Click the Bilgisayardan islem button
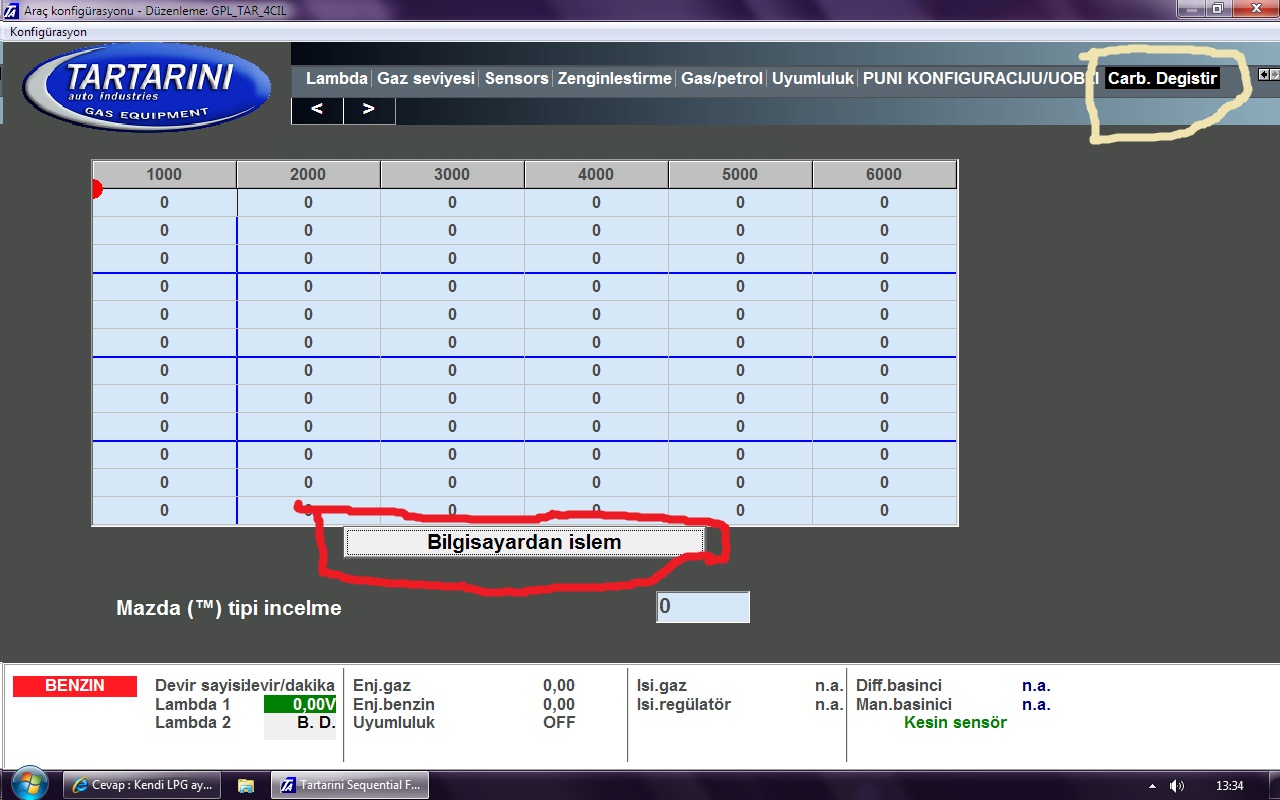The width and height of the screenshot is (1280, 800). point(524,542)
